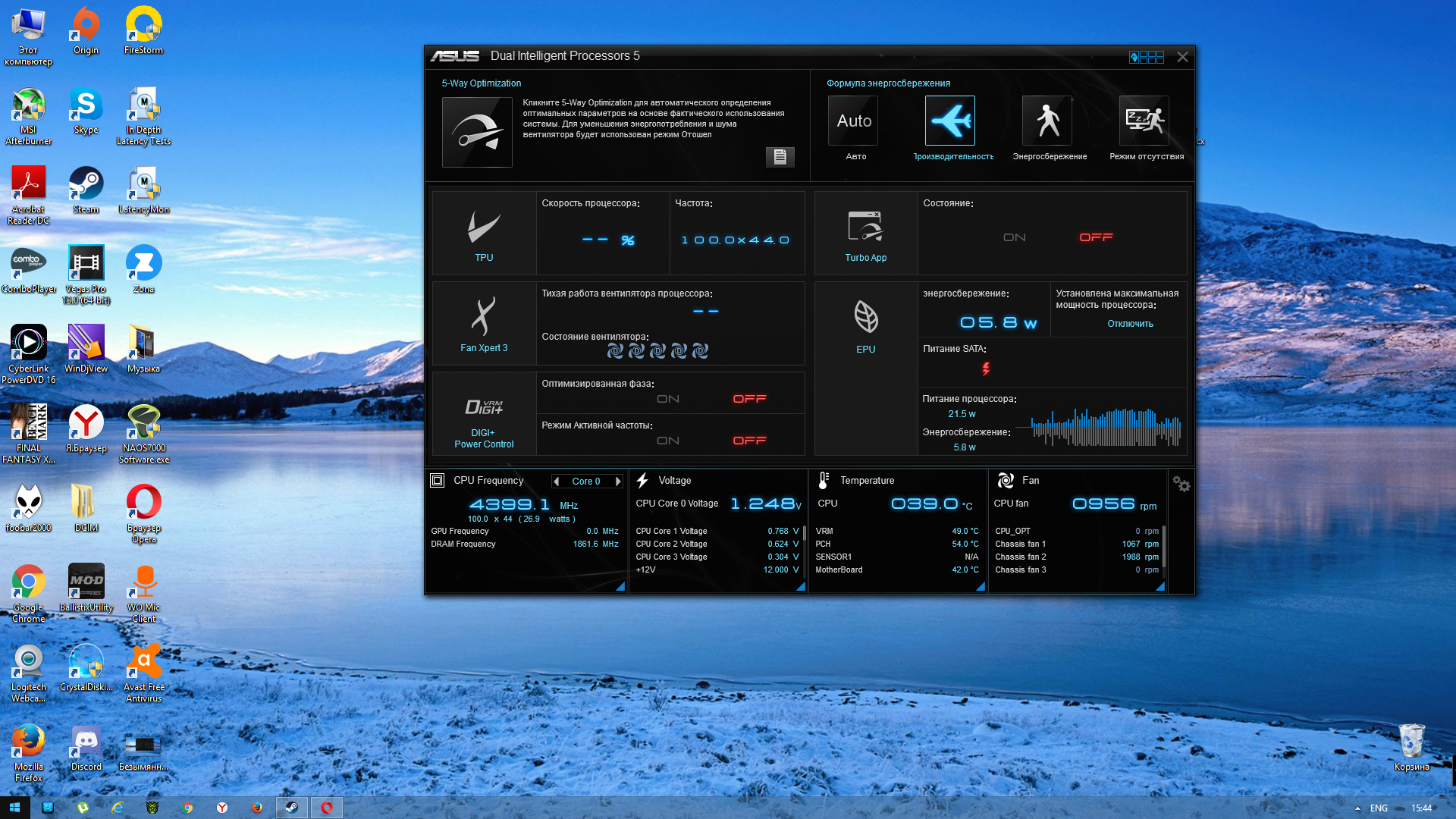Turn optimized phase ON
This screenshot has height=819, width=1456.
point(668,399)
